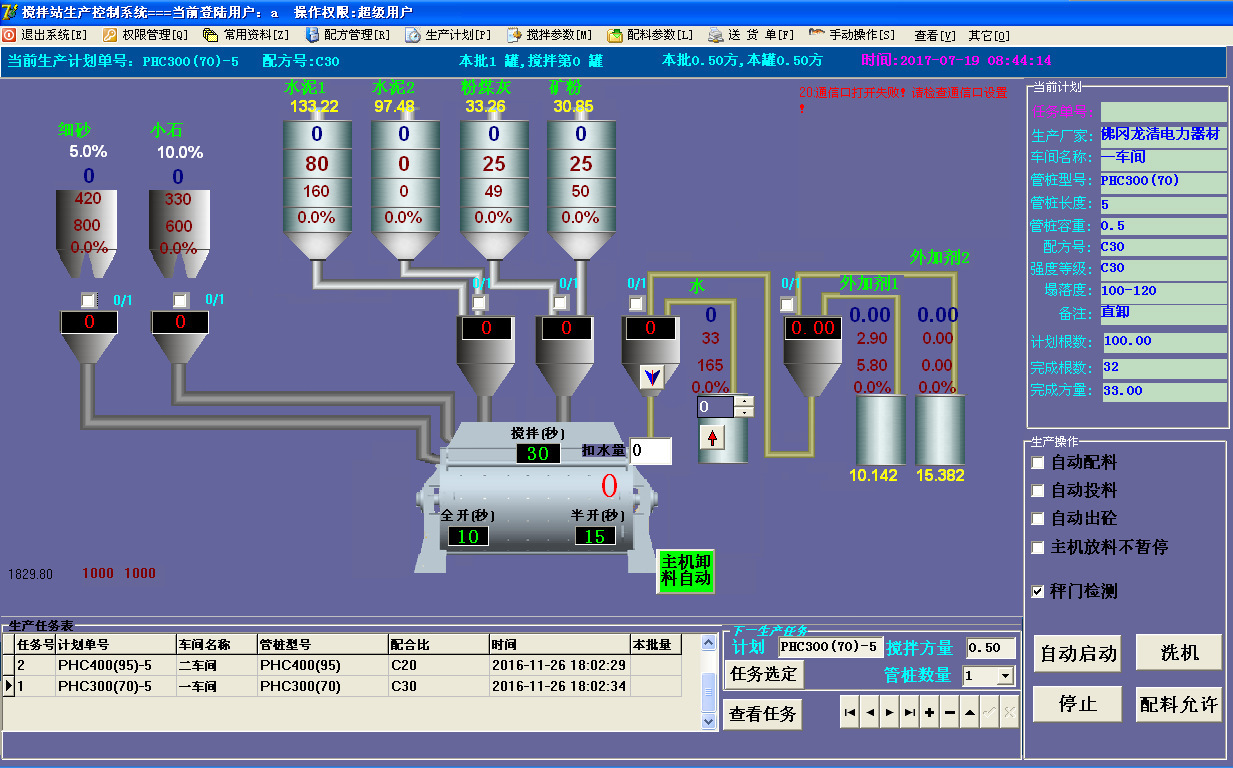Open the 送货单[F] delivery note icon
1233x768 pixels.
pyautogui.click(x=716, y=35)
